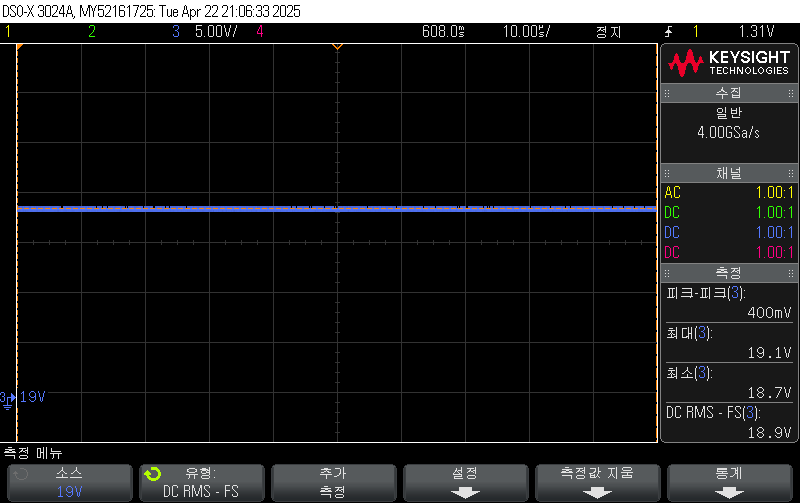Expand the 측정값 지움 clear measurements softkey
Screen dimensions: 800x503
coord(597,483)
